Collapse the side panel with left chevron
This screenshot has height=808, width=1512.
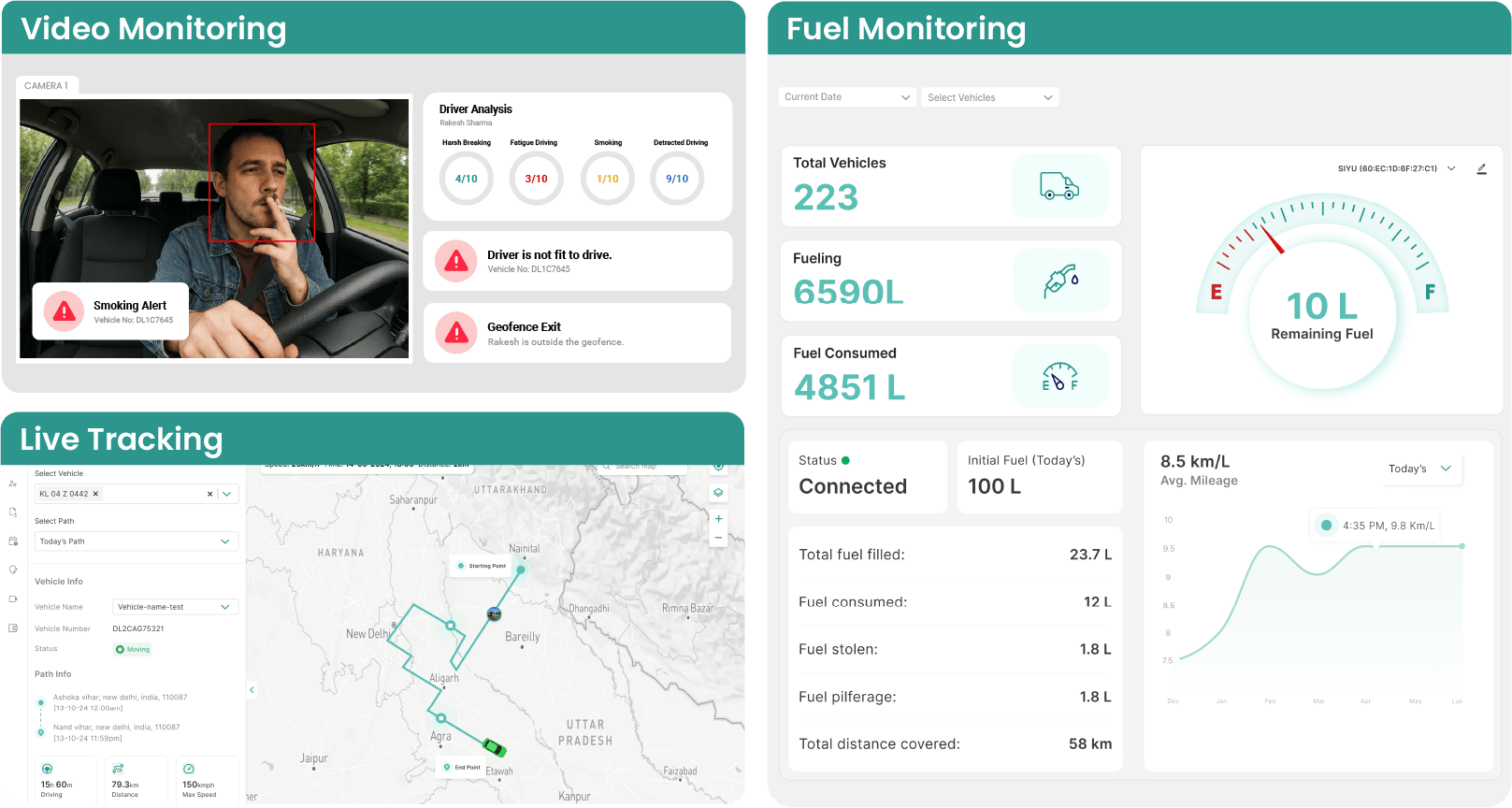(x=252, y=690)
